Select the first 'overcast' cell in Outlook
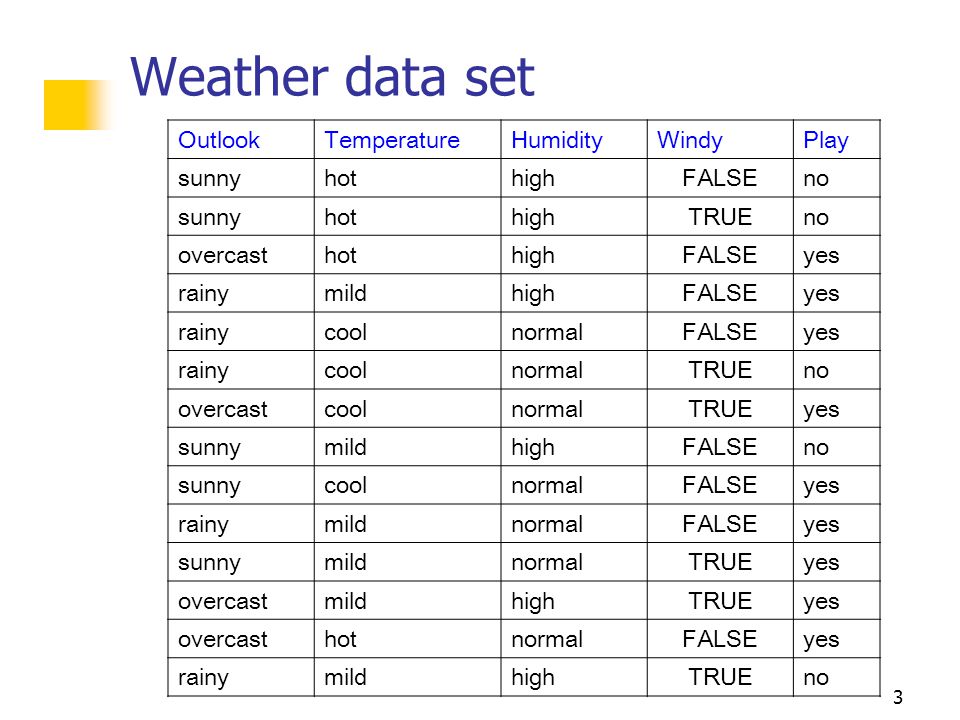 click(x=223, y=255)
